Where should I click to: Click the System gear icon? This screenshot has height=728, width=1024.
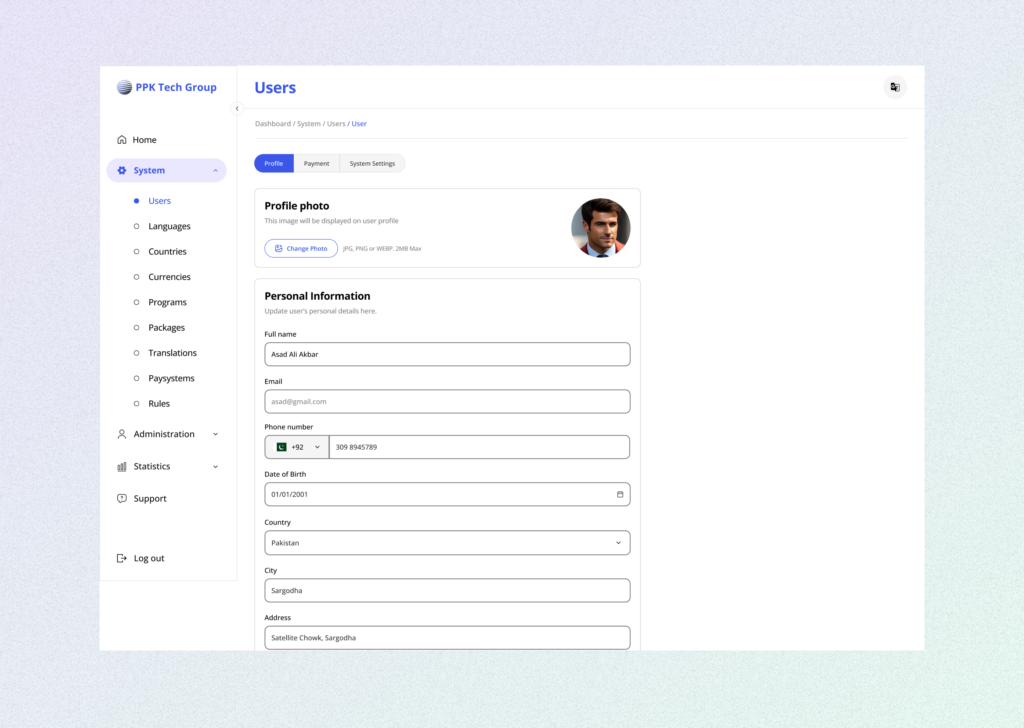pyautogui.click(x=122, y=171)
